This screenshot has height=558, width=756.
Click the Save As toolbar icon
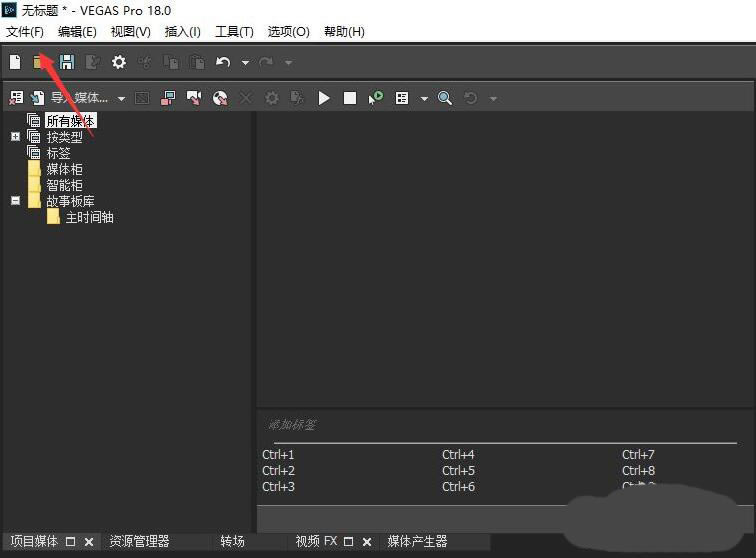(x=93, y=62)
